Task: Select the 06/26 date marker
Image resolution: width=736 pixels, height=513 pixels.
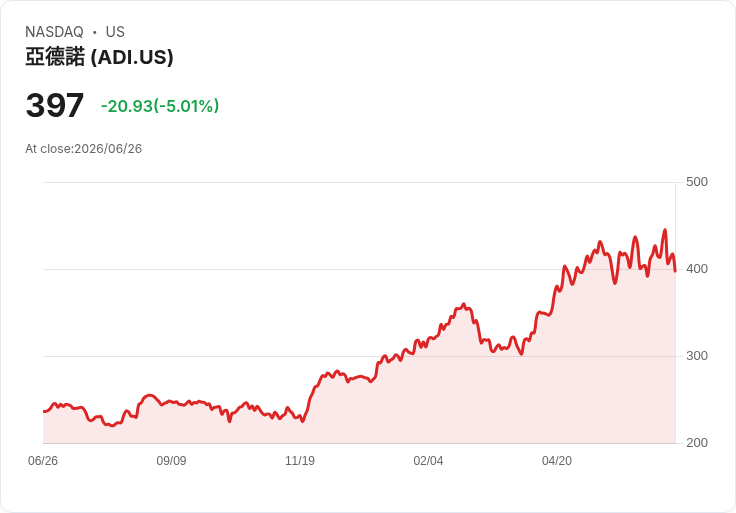Action: pos(43,460)
